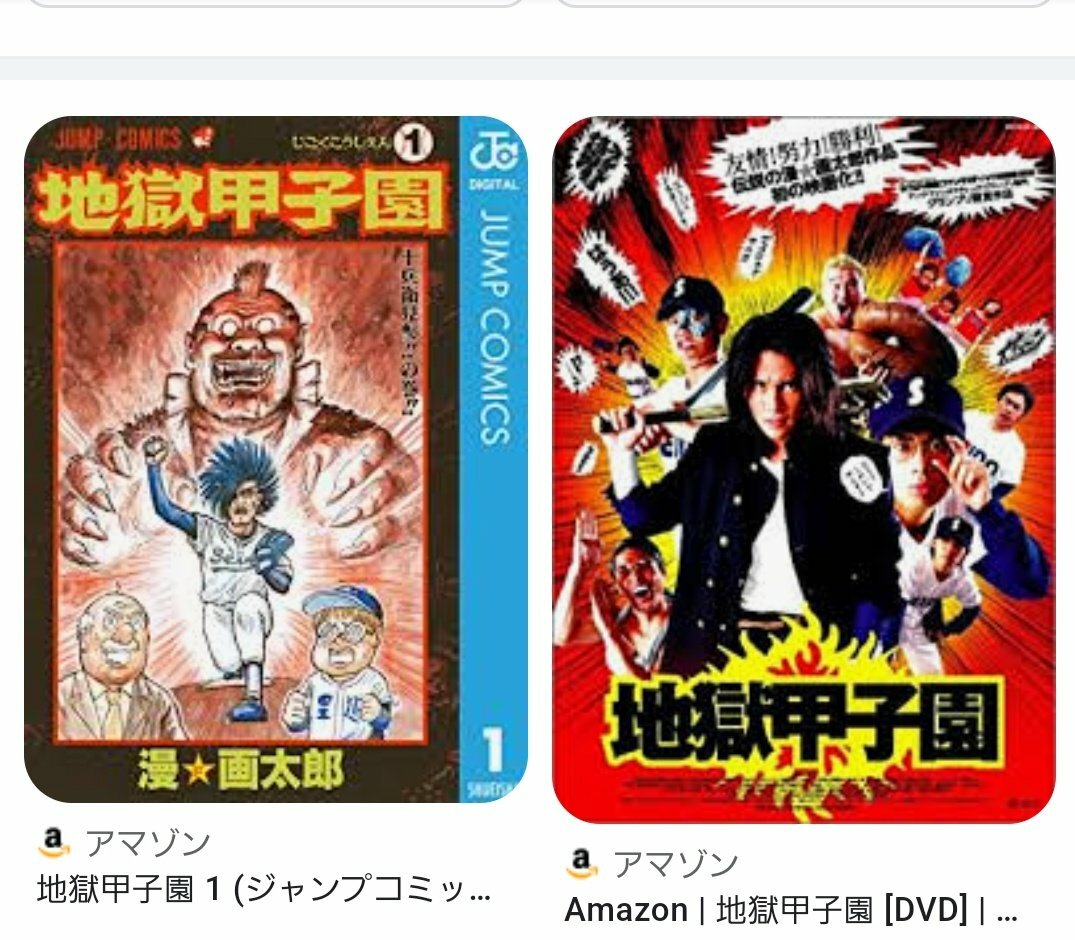Open the left result's Amazon favicon

[54, 843]
